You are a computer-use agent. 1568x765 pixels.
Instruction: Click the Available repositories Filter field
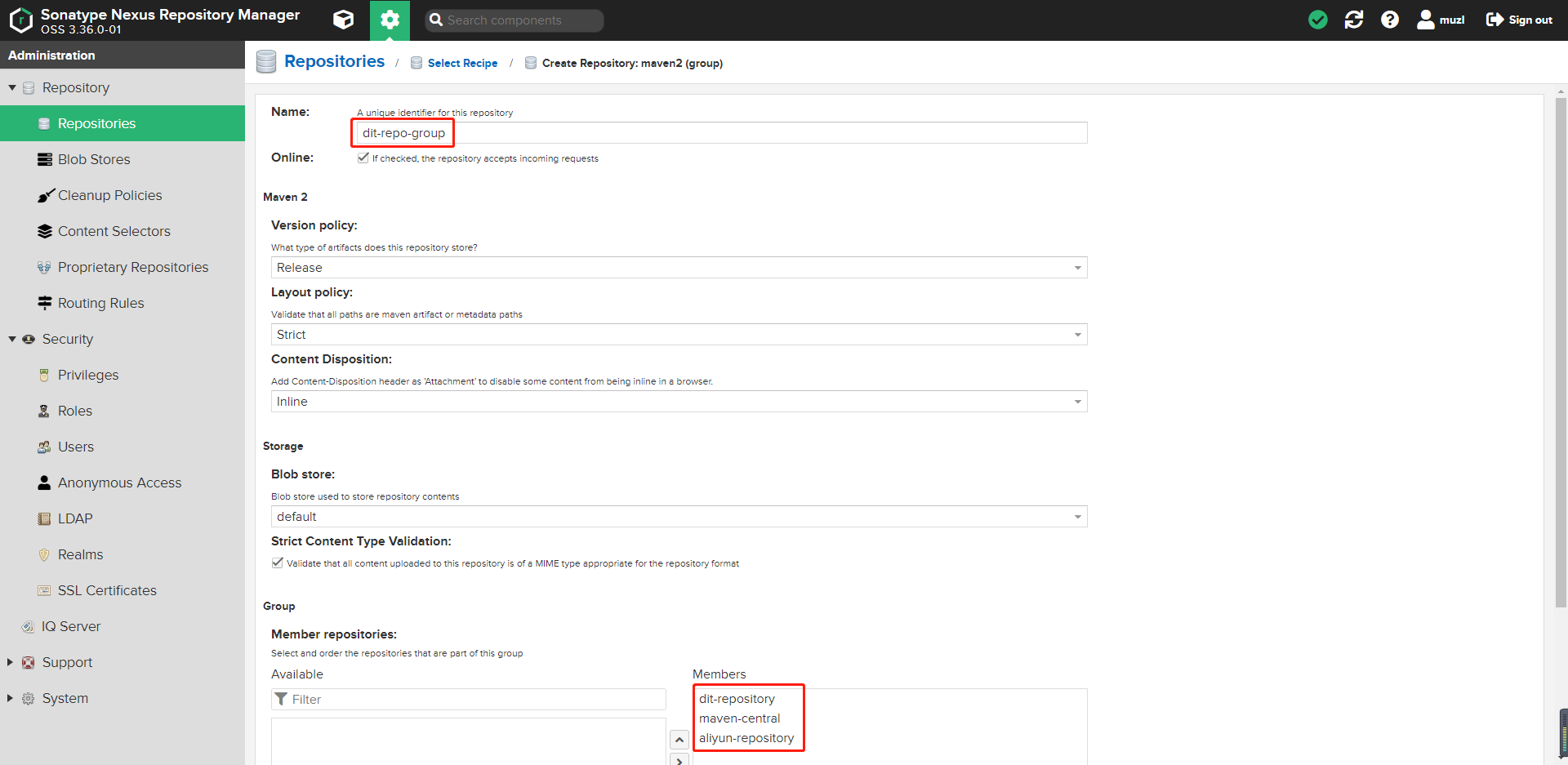pos(469,699)
